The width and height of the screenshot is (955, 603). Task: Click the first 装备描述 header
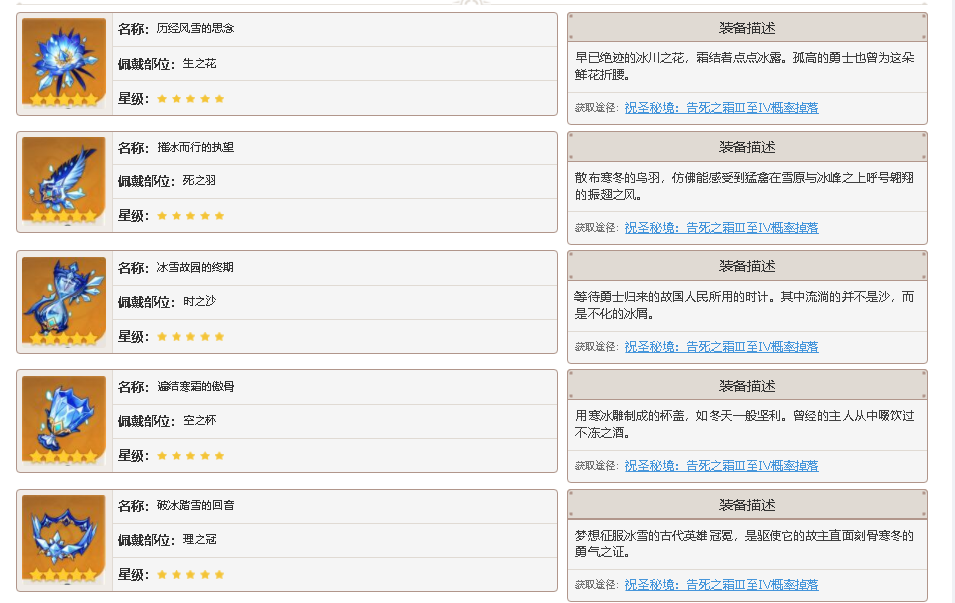click(747, 28)
